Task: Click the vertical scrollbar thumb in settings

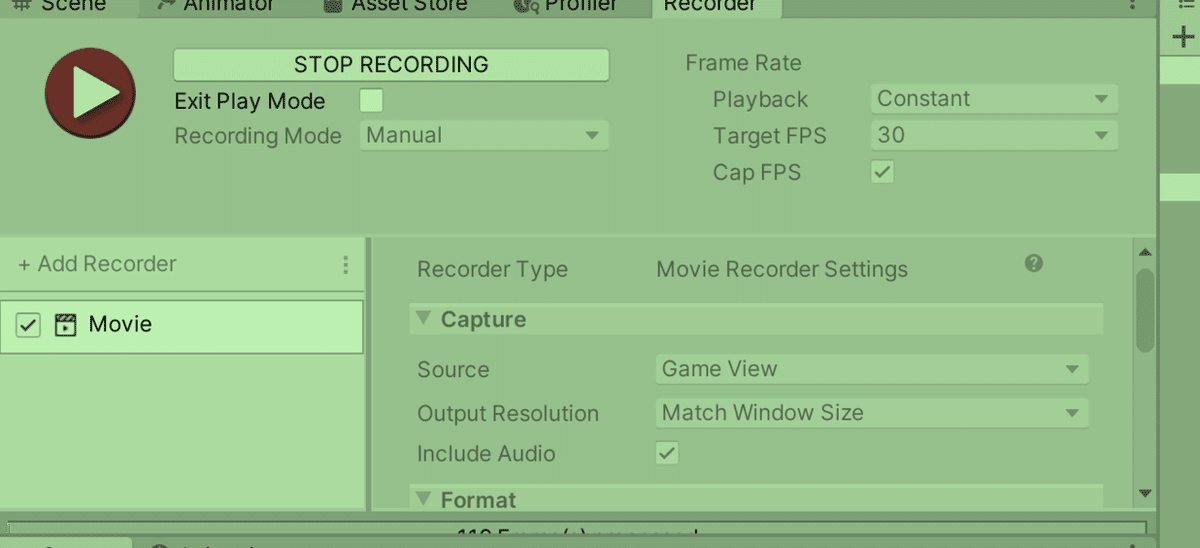Action: coord(1145,310)
